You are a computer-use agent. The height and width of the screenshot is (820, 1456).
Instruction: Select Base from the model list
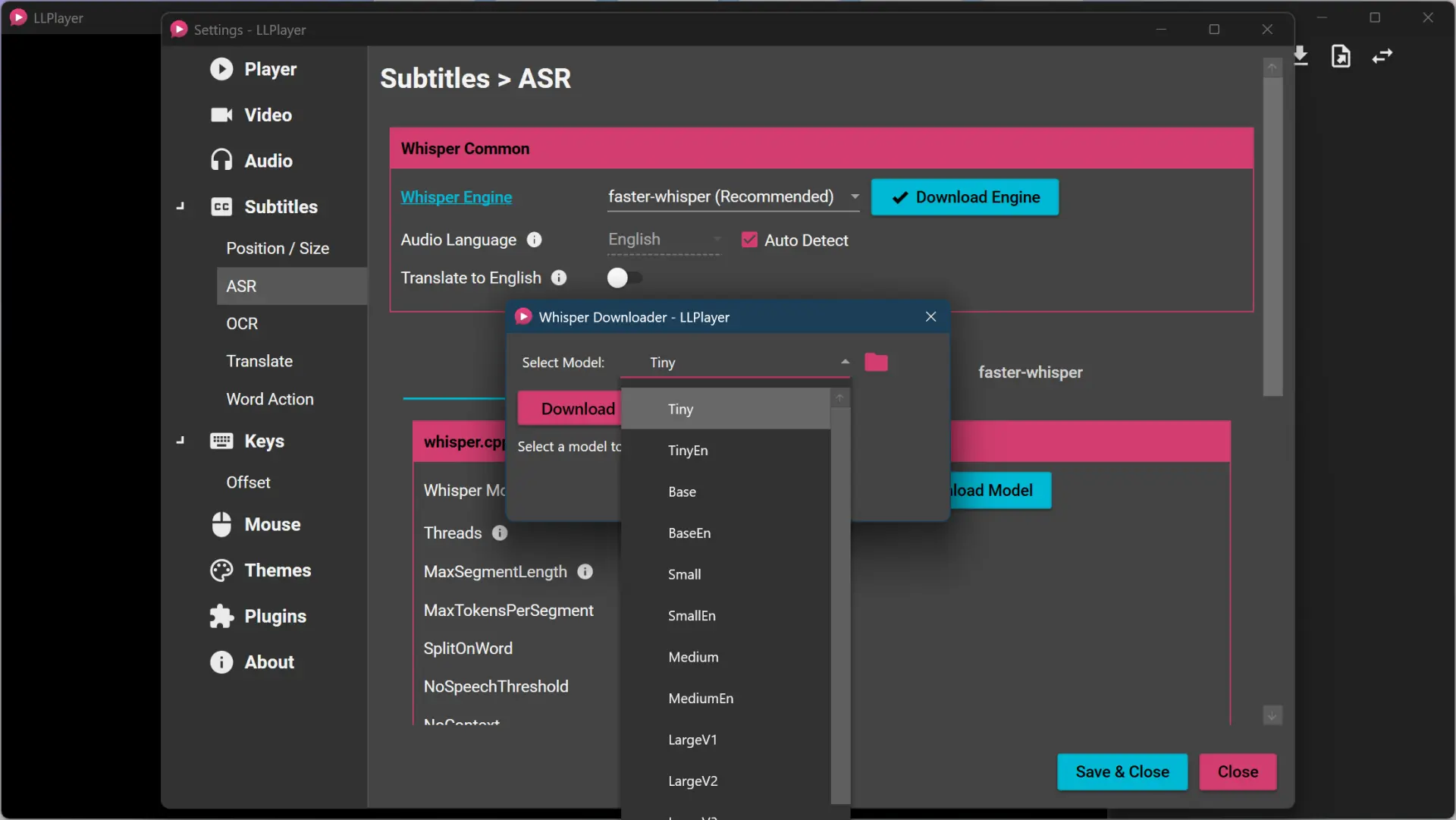pyautogui.click(x=726, y=492)
